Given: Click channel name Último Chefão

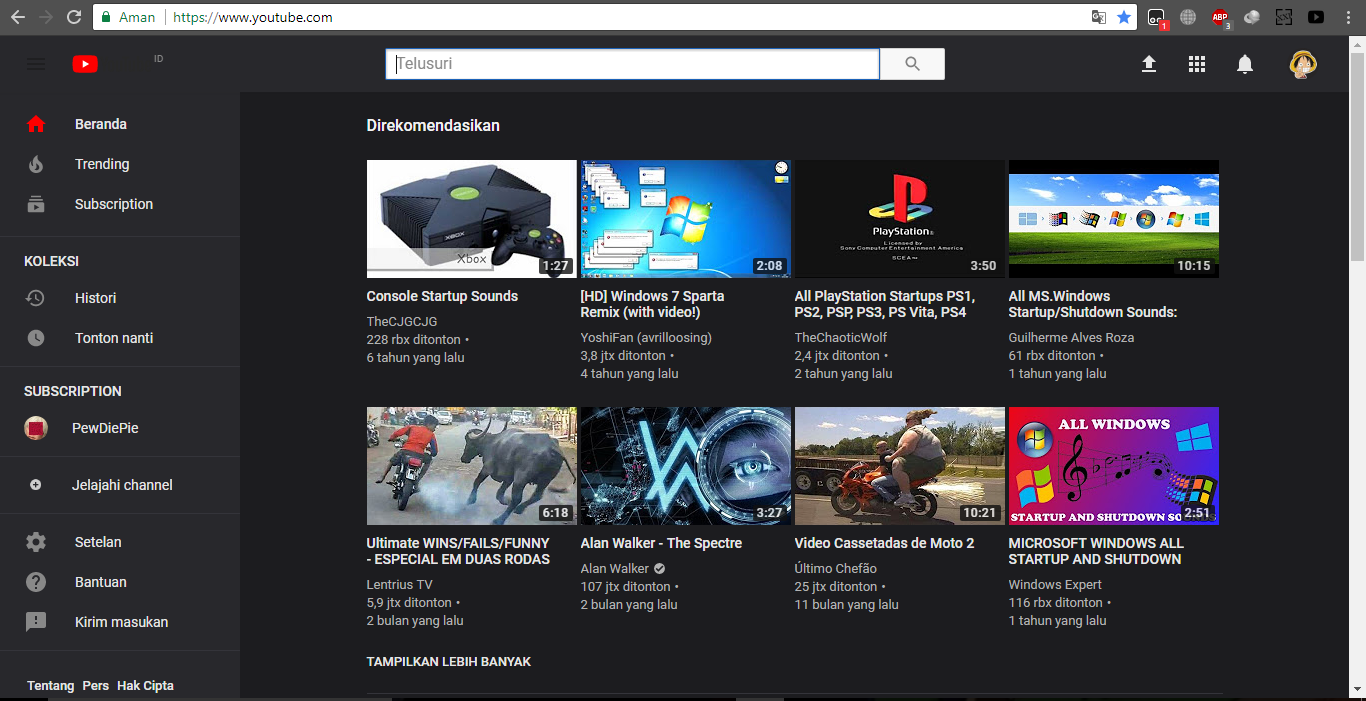Looking at the screenshot, I should coord(835,568).
